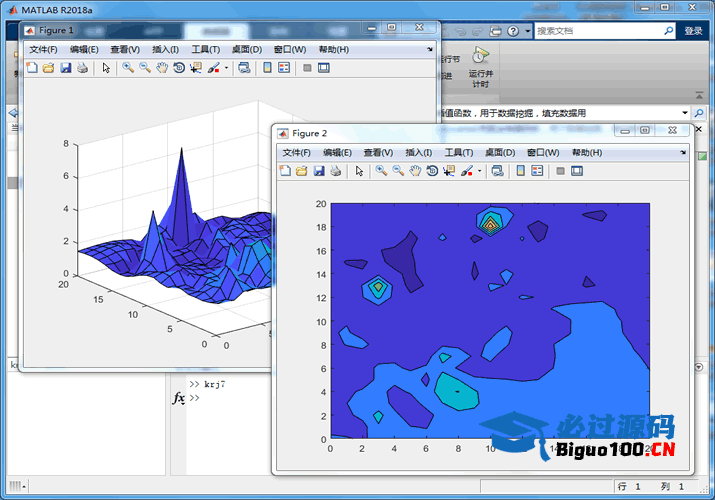Open 窗口(W) menu in Figure 1

[290, 50]
